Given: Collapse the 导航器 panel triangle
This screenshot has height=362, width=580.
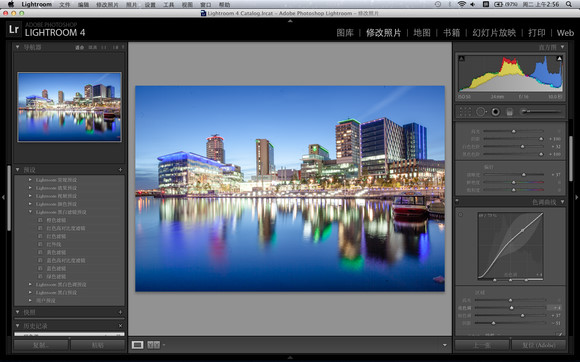Looking at the screenshot, I should (x=17, y=47).
